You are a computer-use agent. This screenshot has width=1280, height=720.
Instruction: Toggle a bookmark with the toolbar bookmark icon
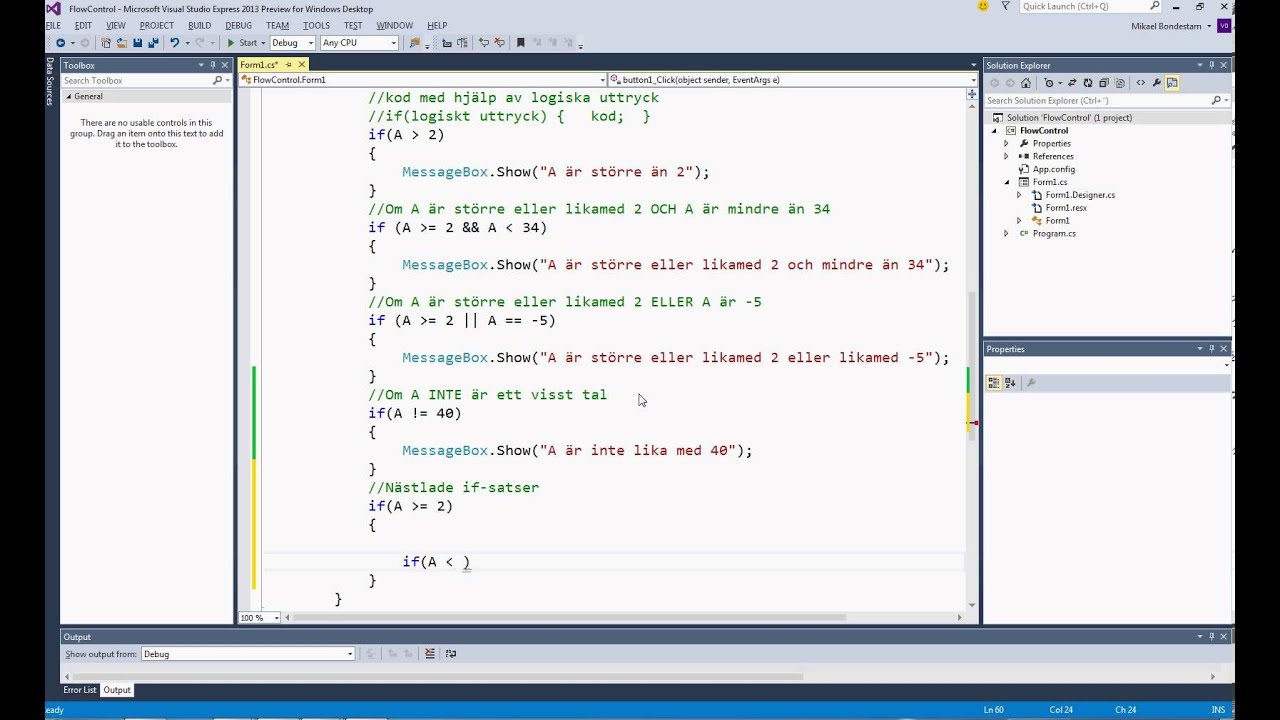[x=520, y=43]
